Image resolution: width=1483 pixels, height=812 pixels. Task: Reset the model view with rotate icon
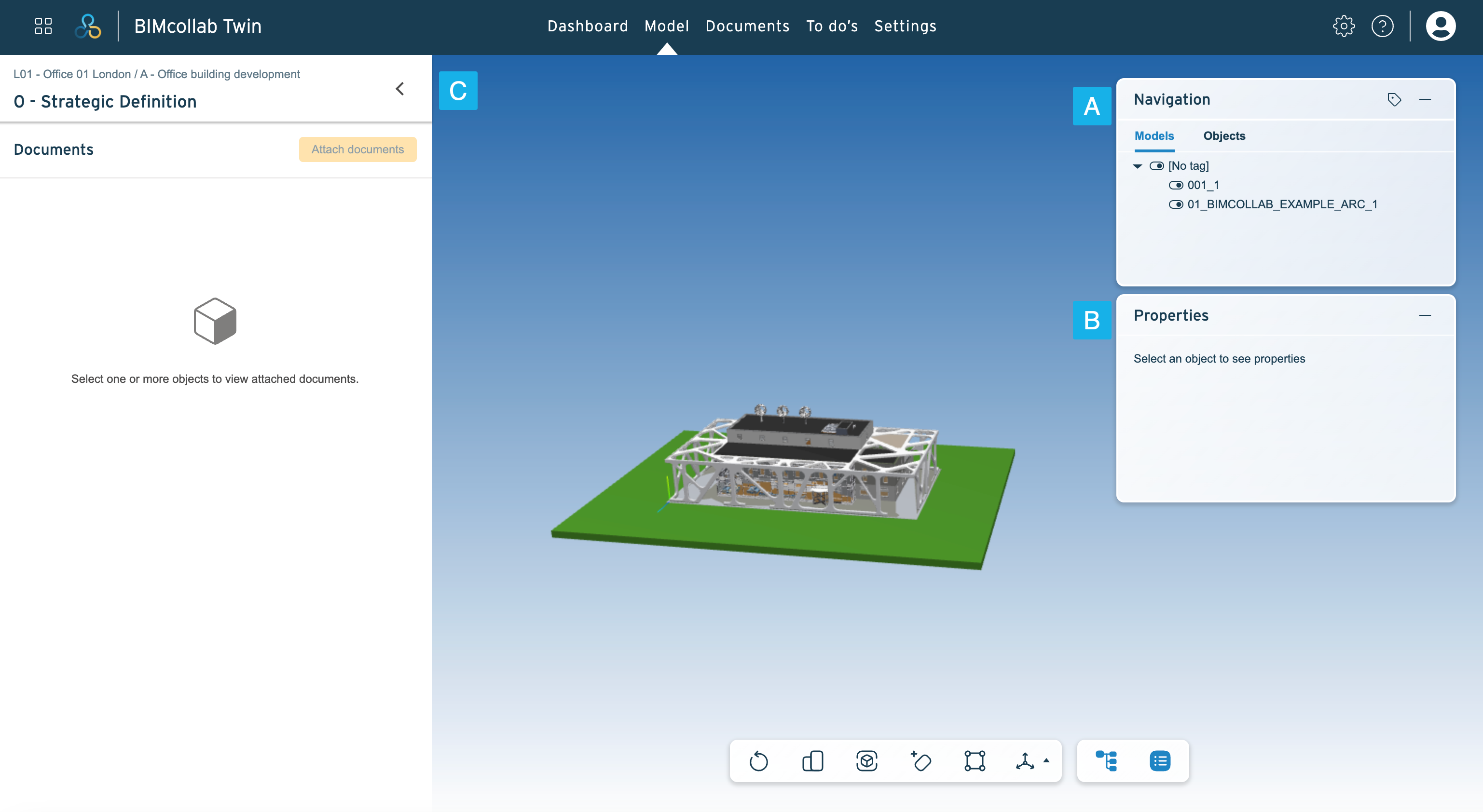coord(759,761)
